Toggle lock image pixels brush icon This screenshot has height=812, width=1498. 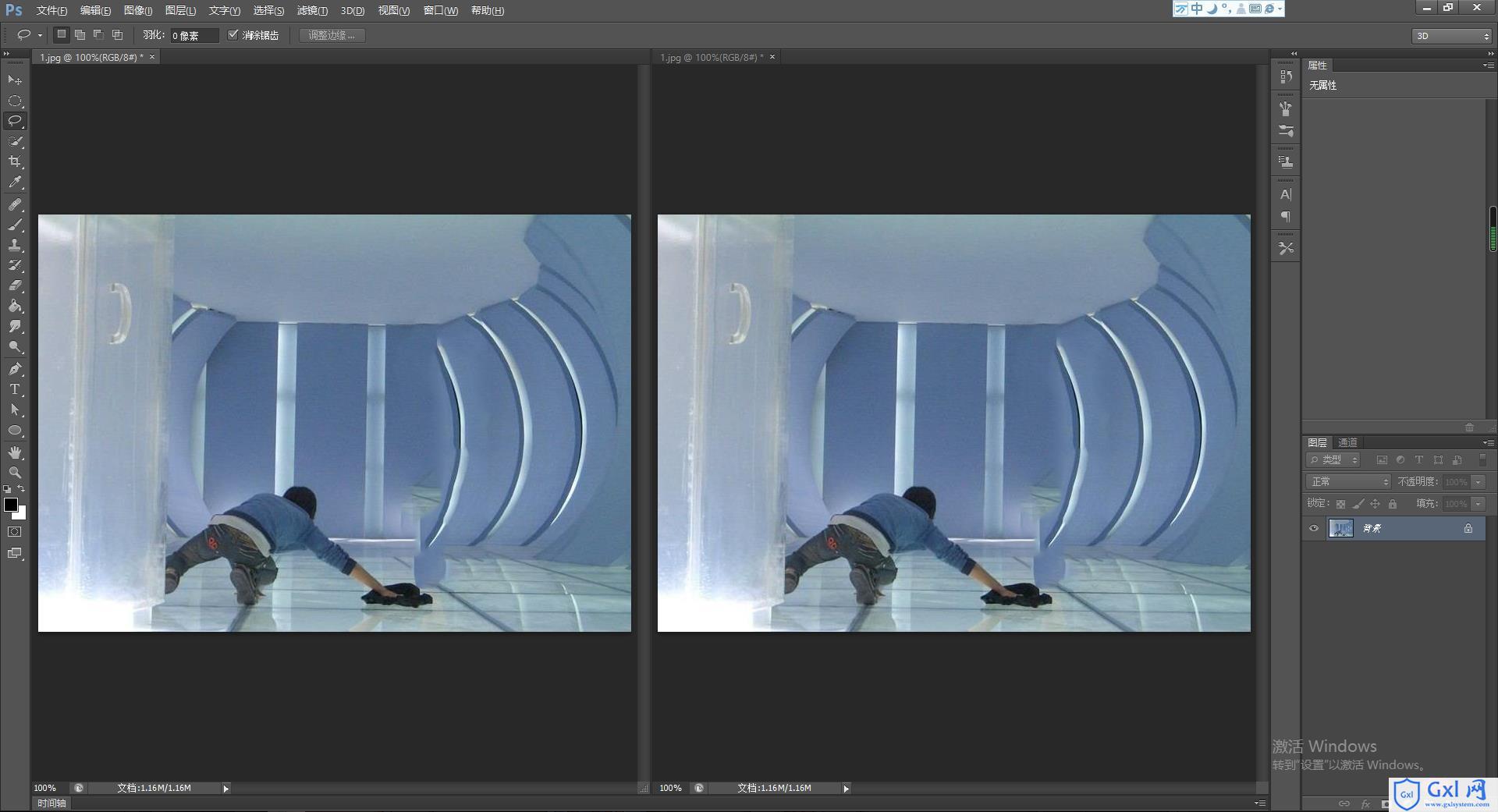(1358, 504)
